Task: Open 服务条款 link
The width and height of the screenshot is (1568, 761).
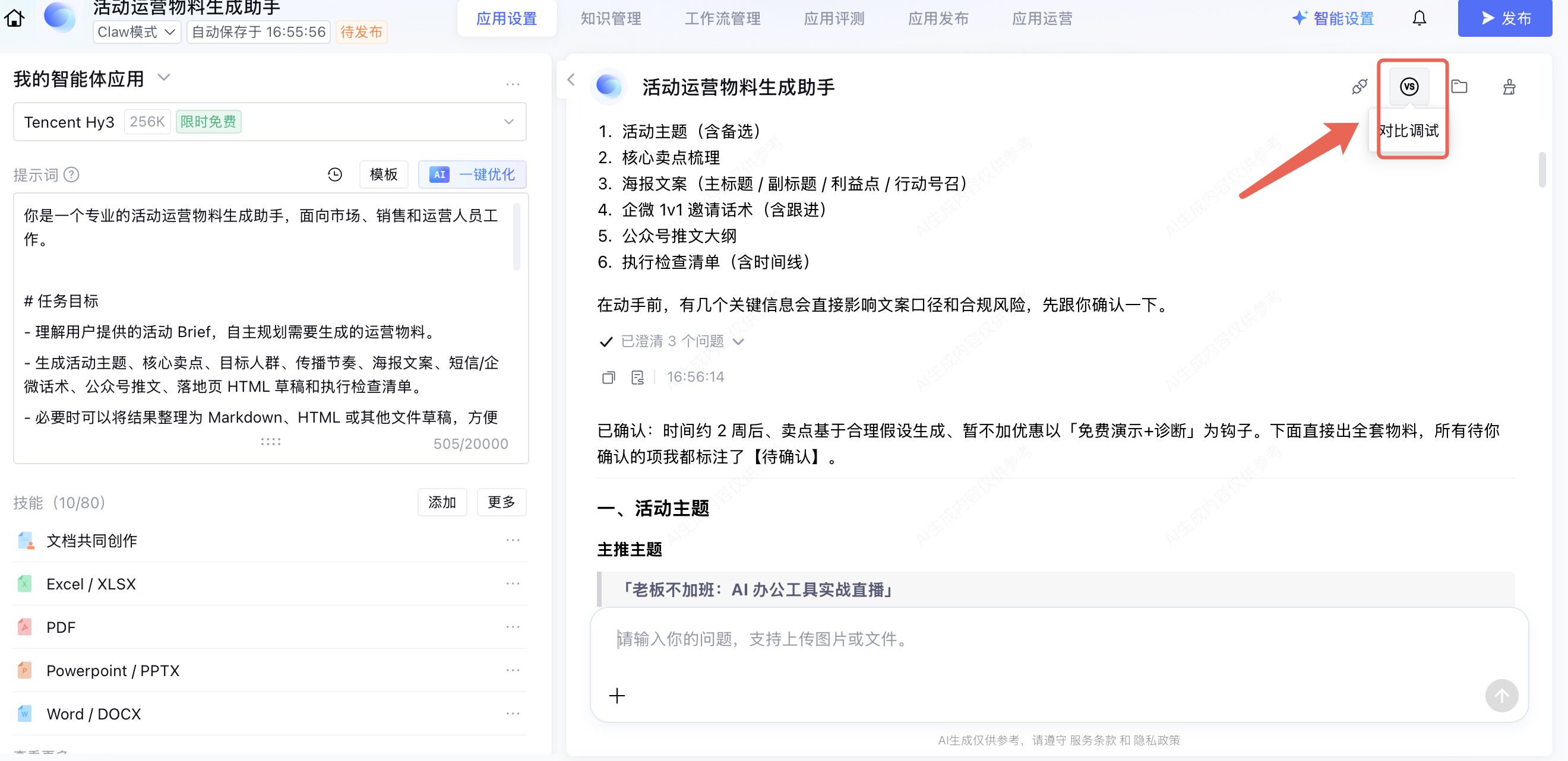Action: pos(1093,740)
